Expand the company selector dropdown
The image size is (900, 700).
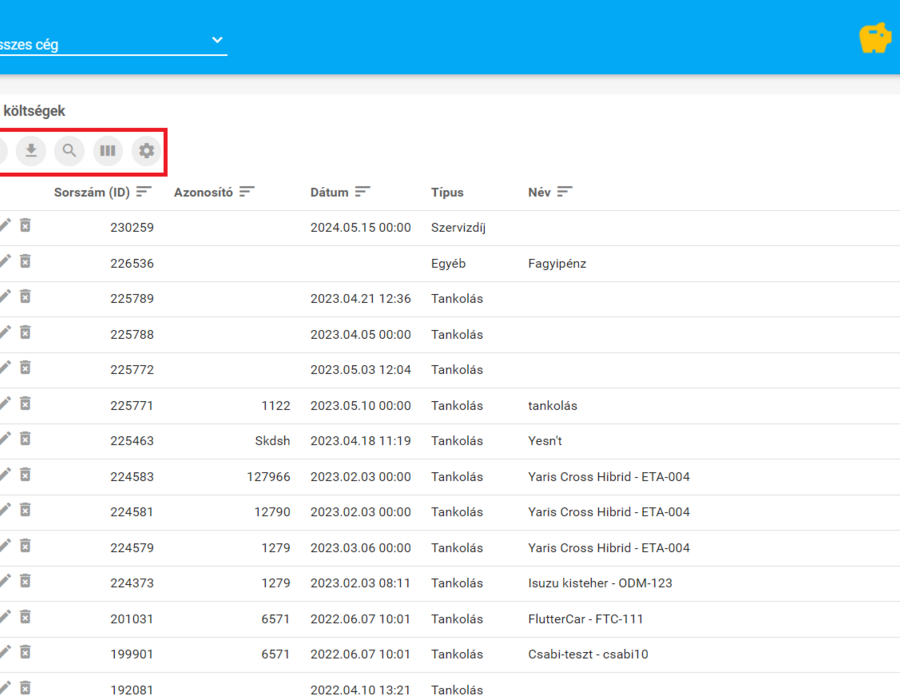pos(217,40)
